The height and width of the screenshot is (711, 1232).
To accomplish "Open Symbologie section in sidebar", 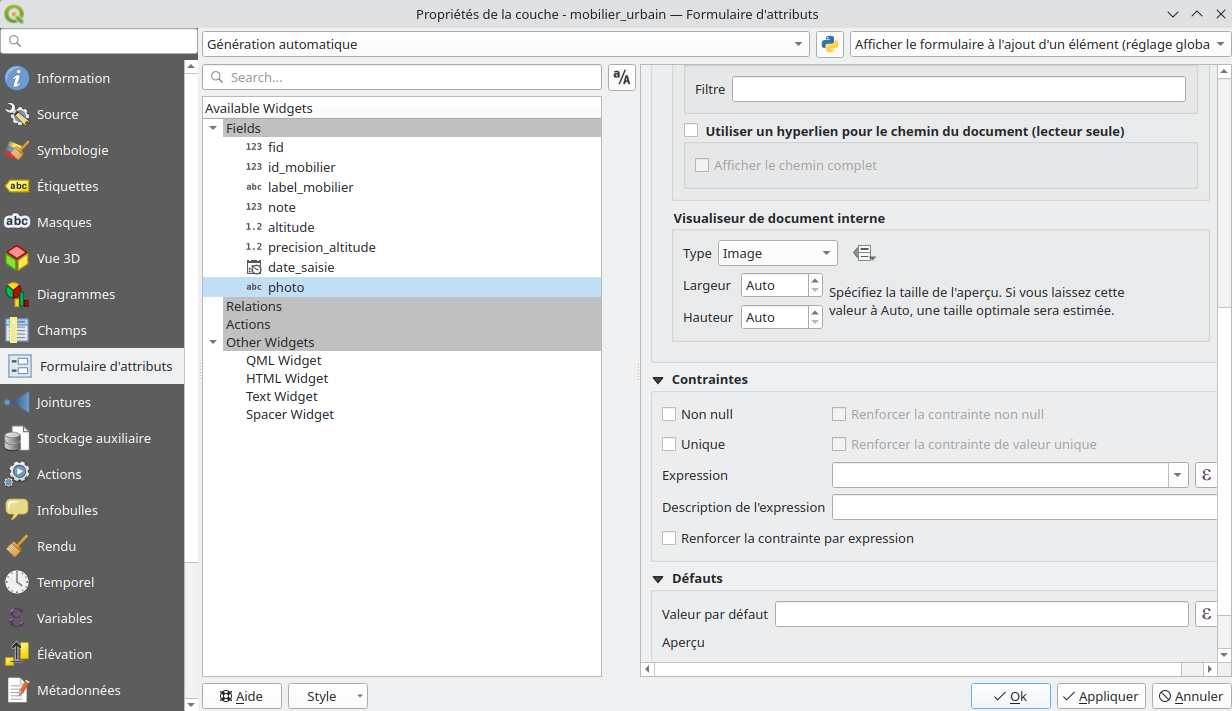I will pyautogui.click(x=72, y=150).
